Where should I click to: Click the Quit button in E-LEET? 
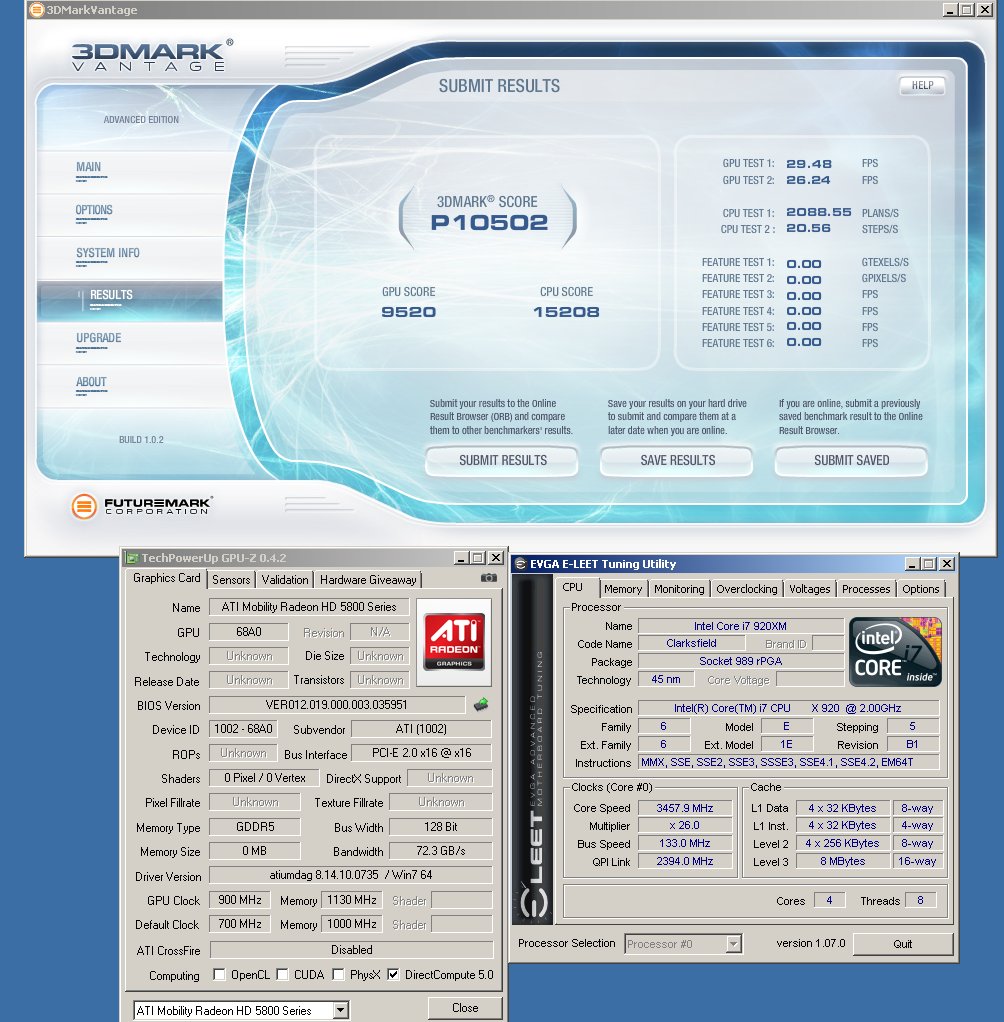coord(902,943)
